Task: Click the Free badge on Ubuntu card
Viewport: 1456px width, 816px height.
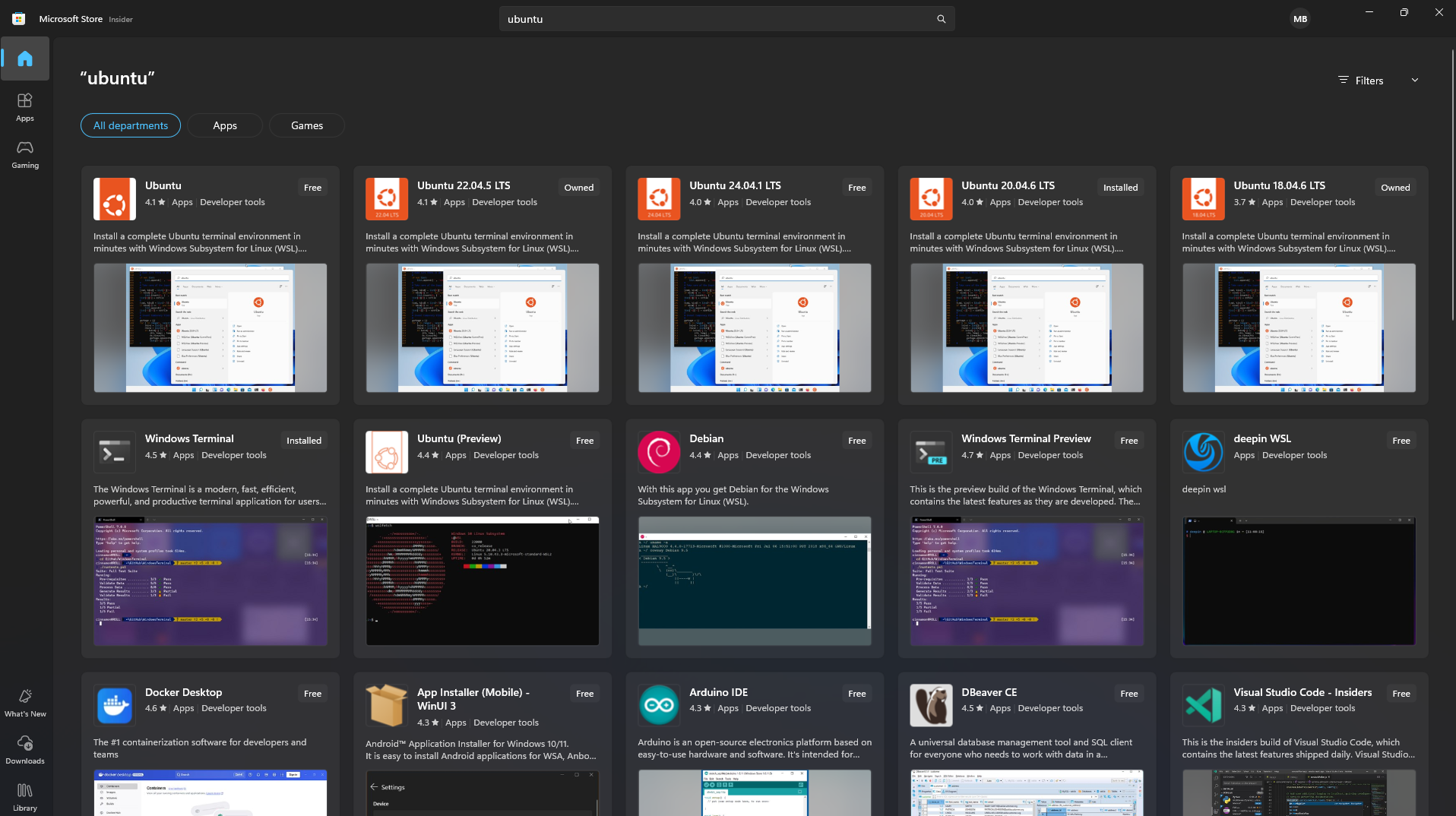Action: pyautogui.click(x=312, y=188)
